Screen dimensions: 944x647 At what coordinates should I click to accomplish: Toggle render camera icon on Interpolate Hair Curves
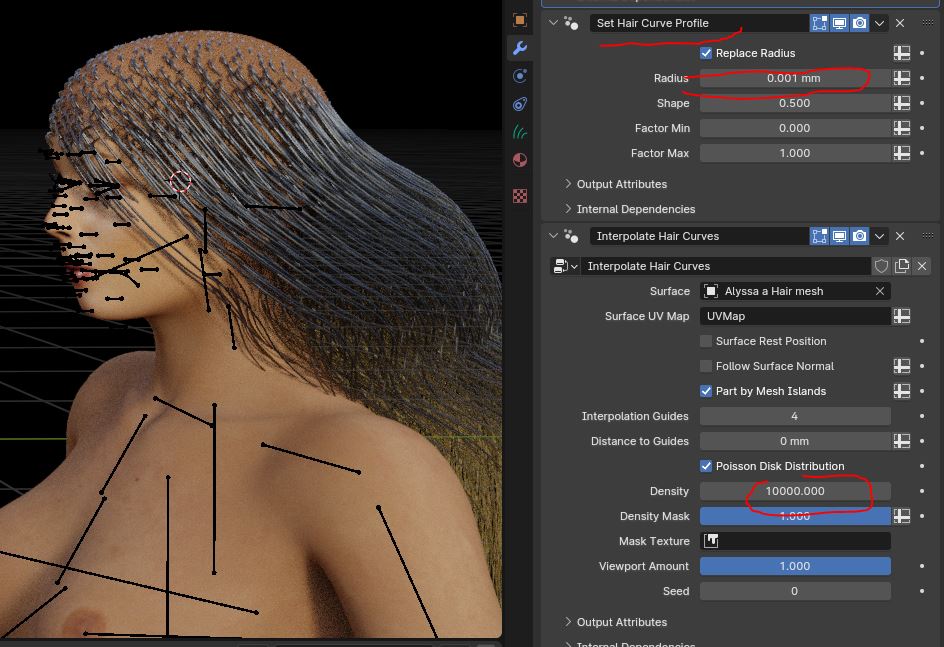coord(859,236)
